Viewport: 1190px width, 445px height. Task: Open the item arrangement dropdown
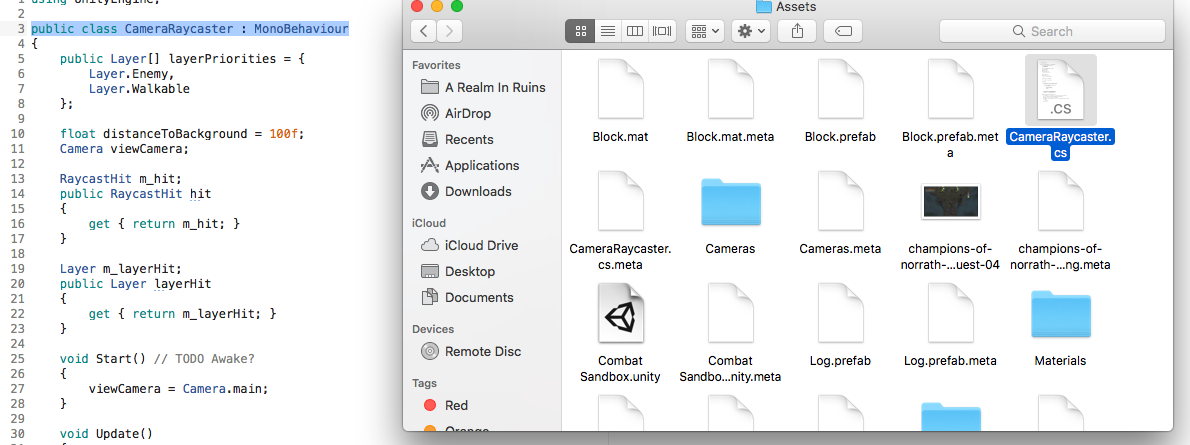(704, 31)
